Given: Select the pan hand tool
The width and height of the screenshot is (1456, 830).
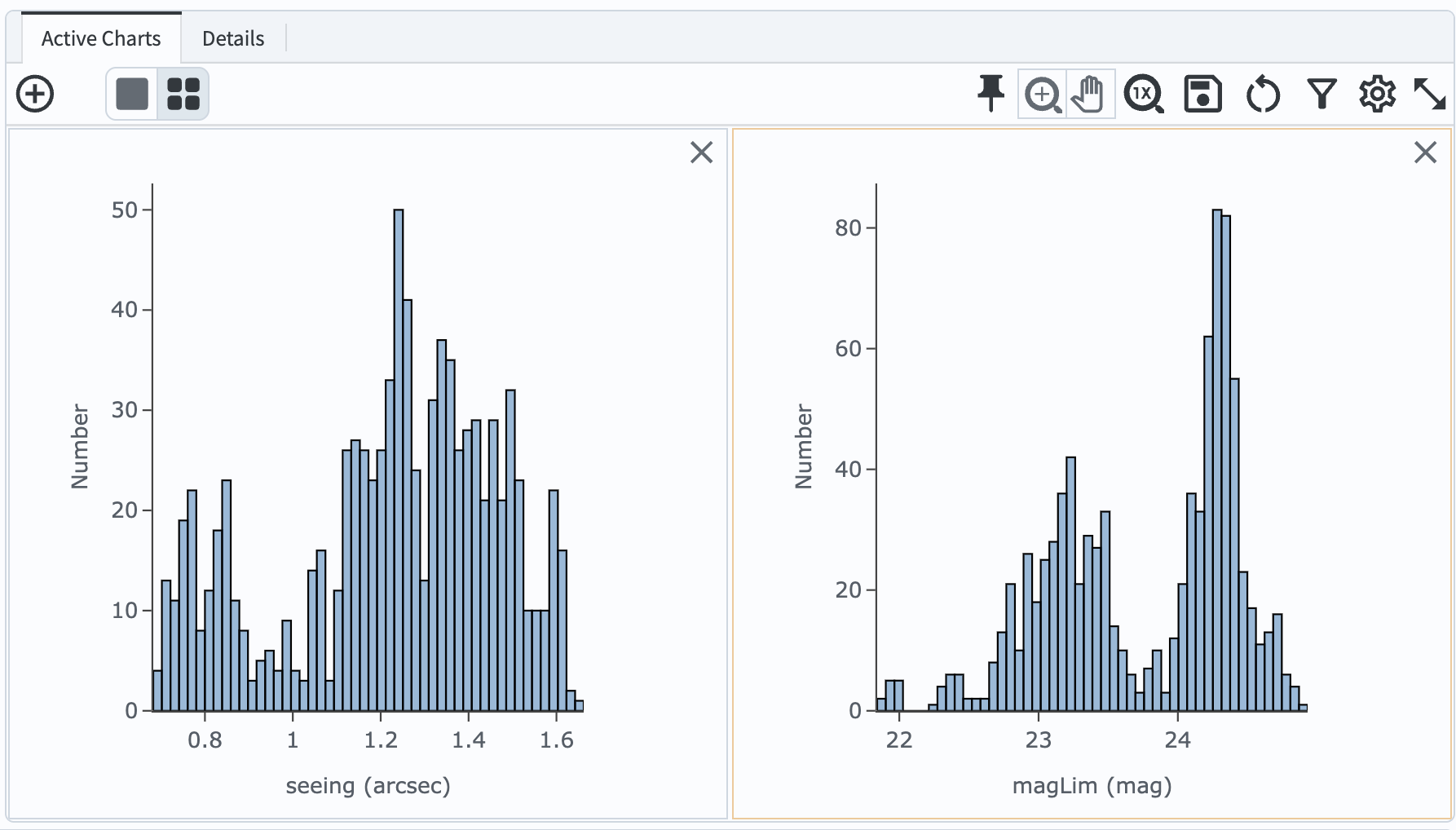Looking at the screenshot, I should pyautogui.click(x=1090, y=94).
